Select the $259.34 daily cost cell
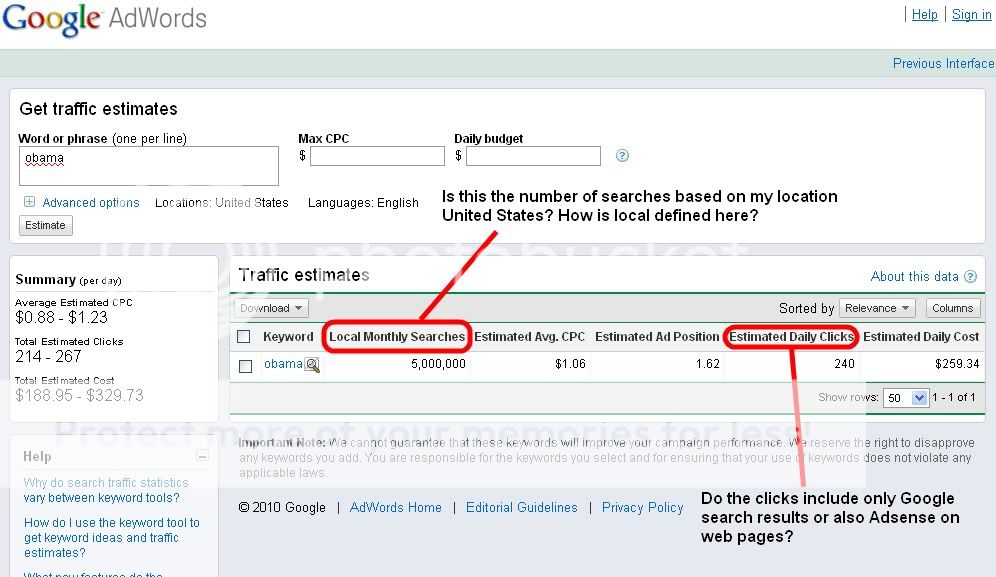Screen dimensions: 996x577 coord(957,364)
